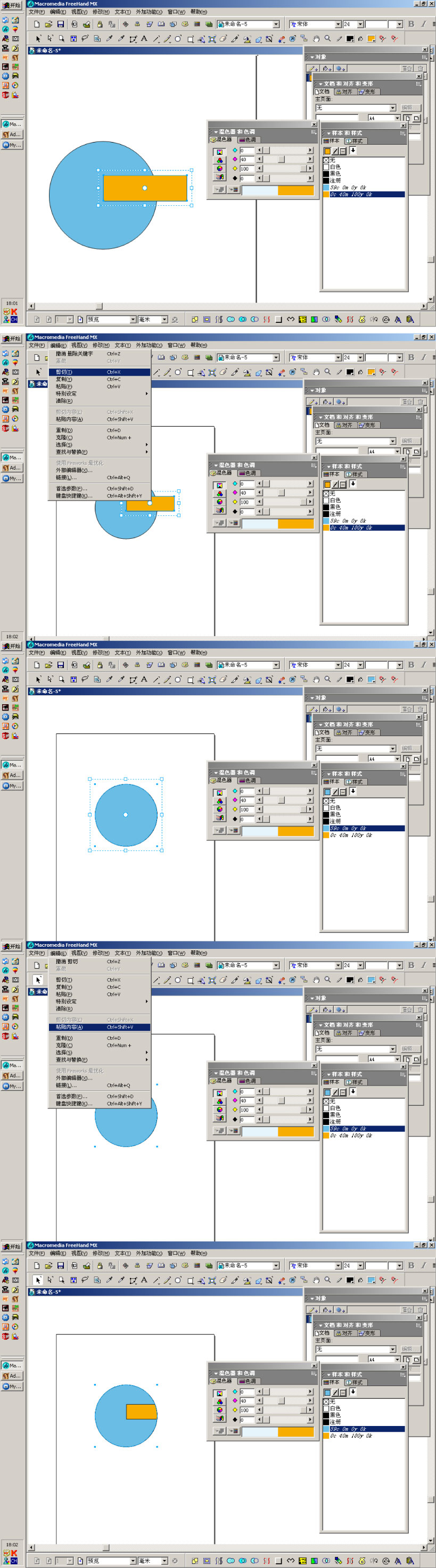
Task: Click the New document icon in the fifth screenshot
Action: (x=37, y=1265)
